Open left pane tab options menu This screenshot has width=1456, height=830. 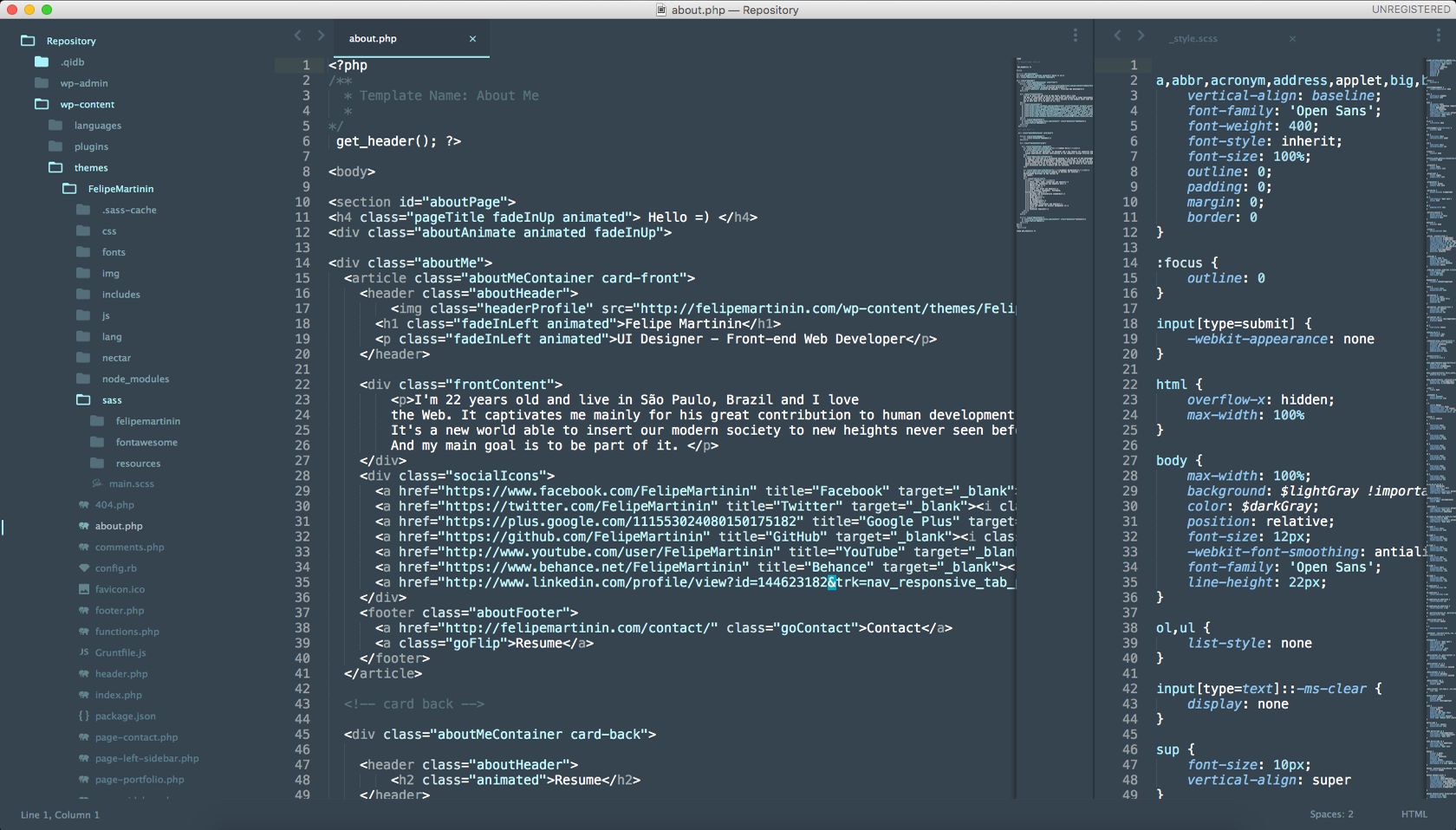pyautogui.click(x=1076, y=36)
